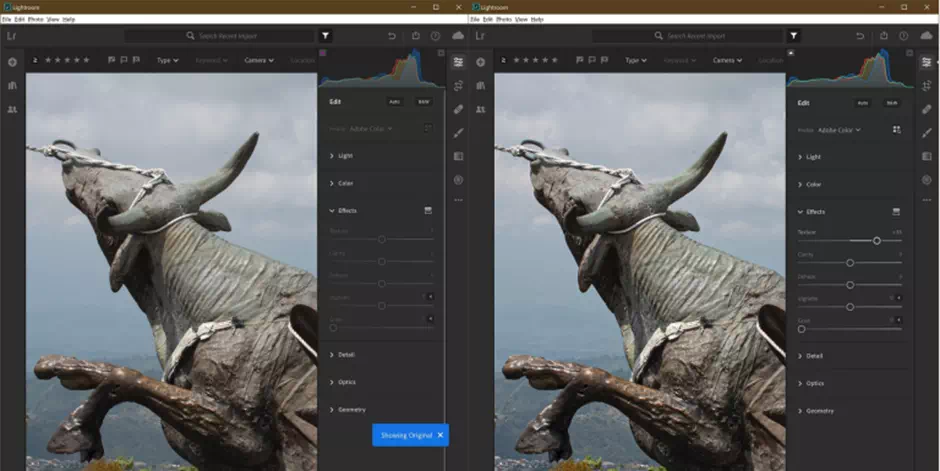
Task: Select the Healing Brush in left window
Action: (x=459, y=110)
